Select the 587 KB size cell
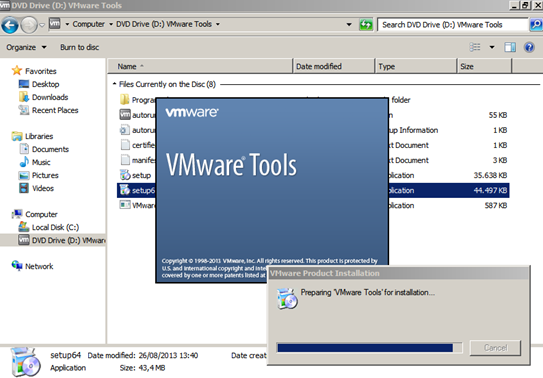This screenshot has height=378, width=543. [496, 206]
